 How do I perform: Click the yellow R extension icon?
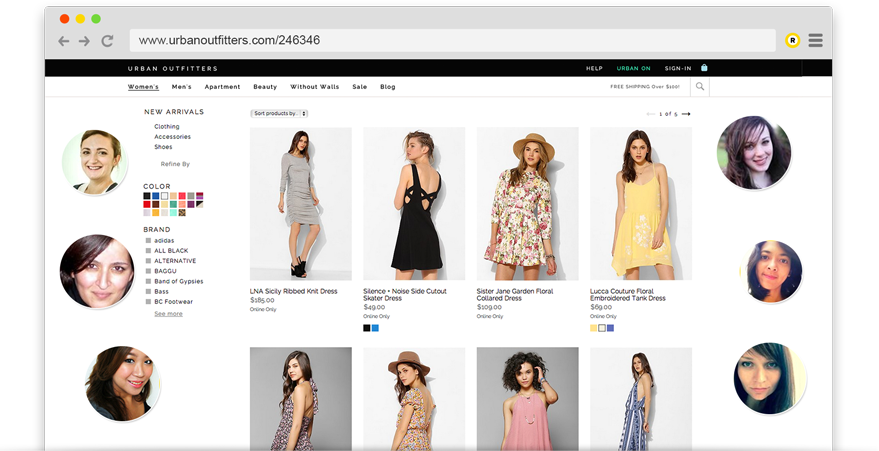(x=792, y=41)
